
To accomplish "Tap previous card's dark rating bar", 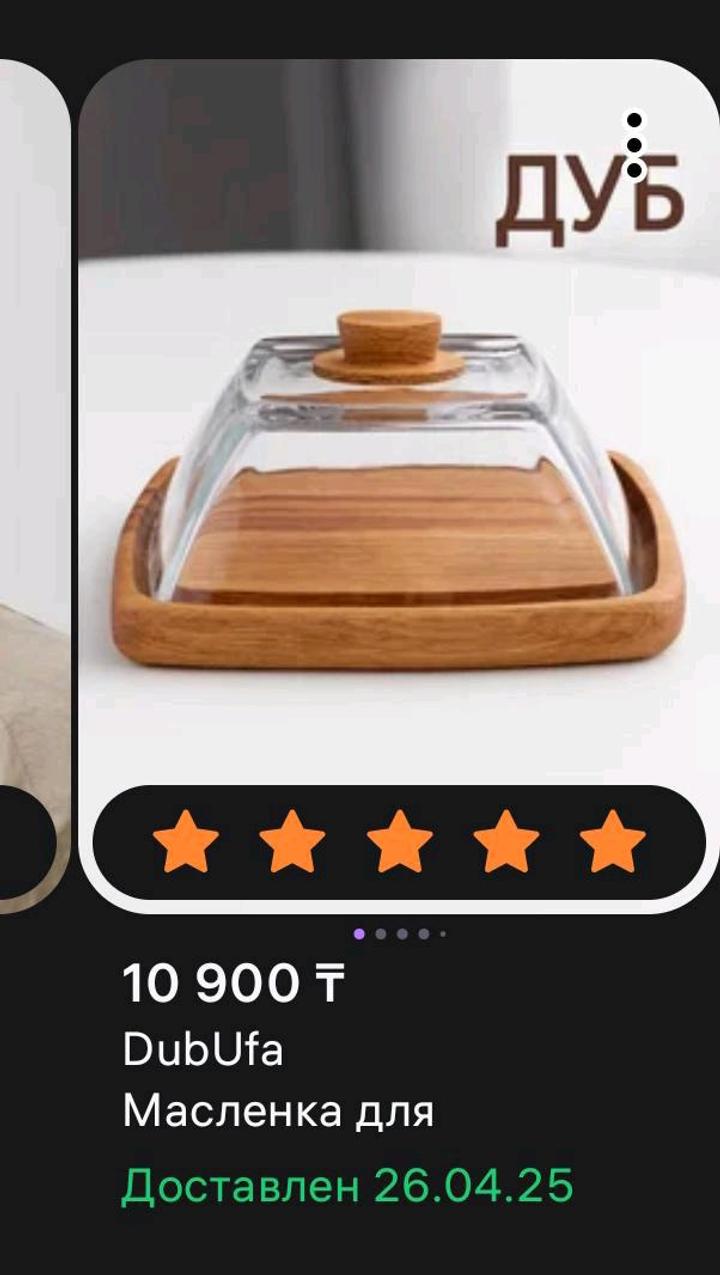I will [x=28, y=842].
